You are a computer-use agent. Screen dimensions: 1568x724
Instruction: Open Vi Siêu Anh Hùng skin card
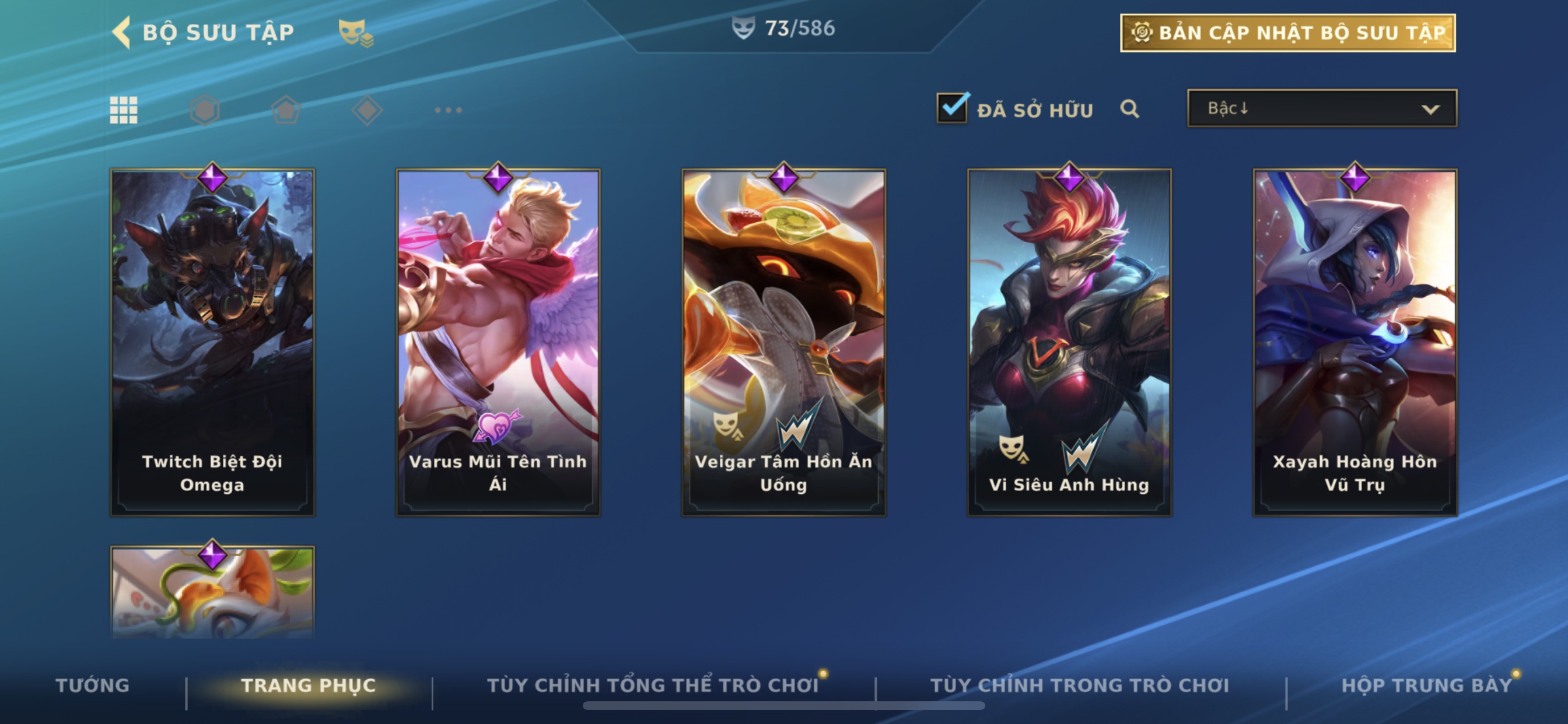coord(1069,343)
